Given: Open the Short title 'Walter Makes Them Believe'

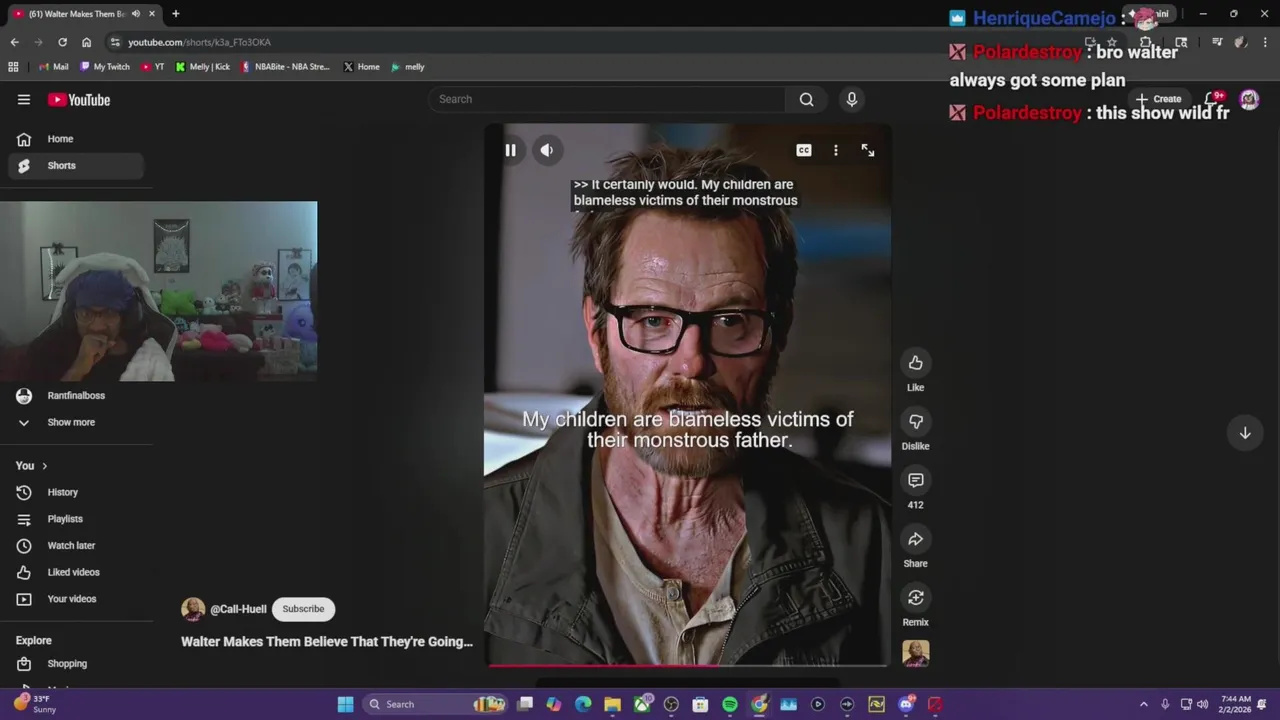Looking at the screenshot, I should pos(327,642).
